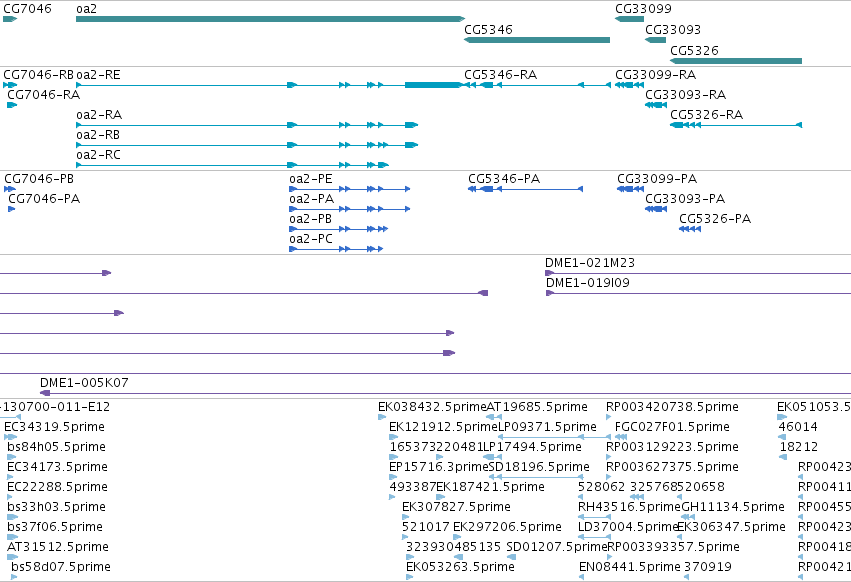Select protein oa2-PE label
Viewport: 851px width, 582px height.
tap(310, 179)
